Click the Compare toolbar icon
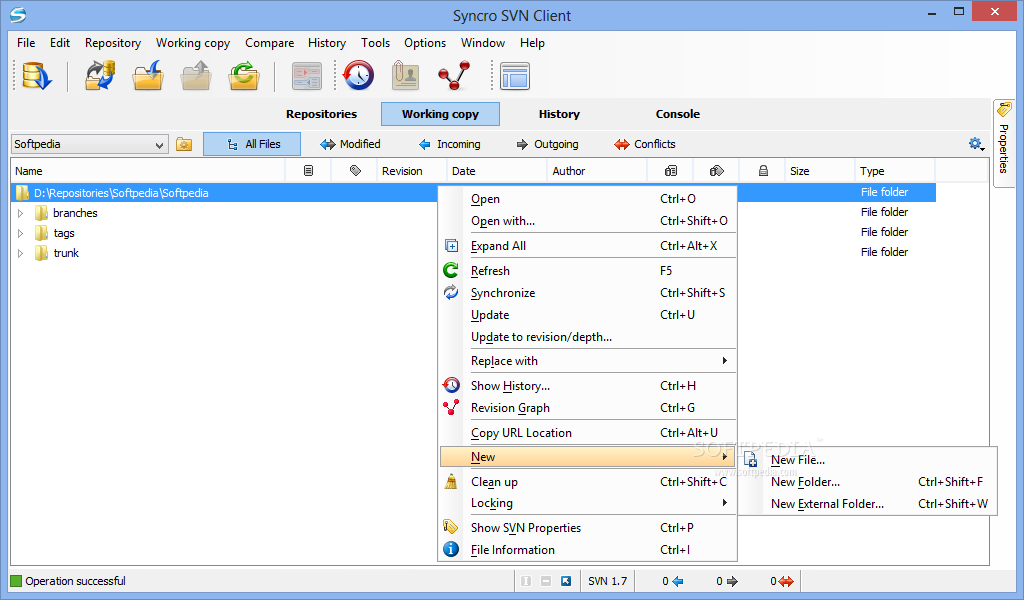The width and height of the screenshot is (1024, 600). click(306, 76)
